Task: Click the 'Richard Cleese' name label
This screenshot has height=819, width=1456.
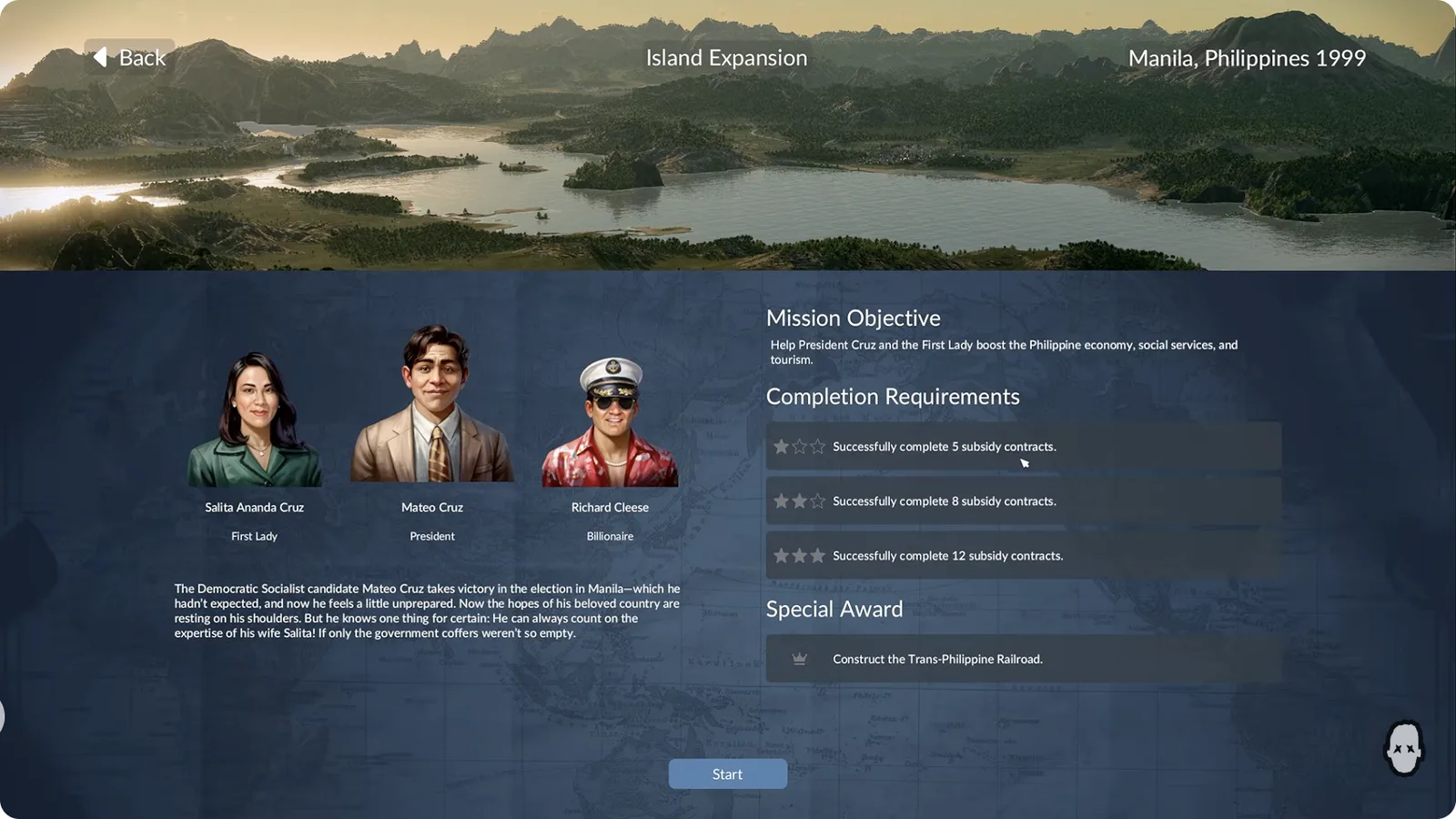Action: pos(610,507)
